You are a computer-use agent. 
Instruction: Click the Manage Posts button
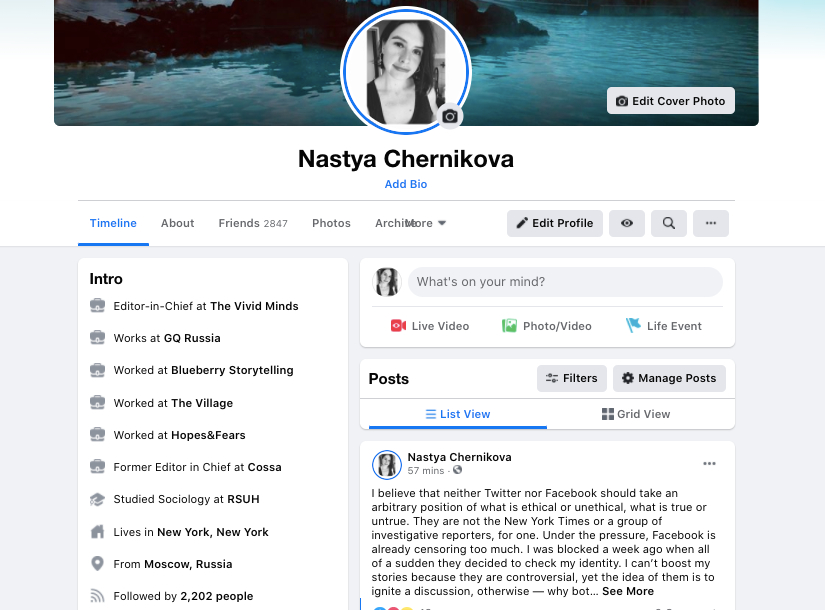(x=669, y=378)
